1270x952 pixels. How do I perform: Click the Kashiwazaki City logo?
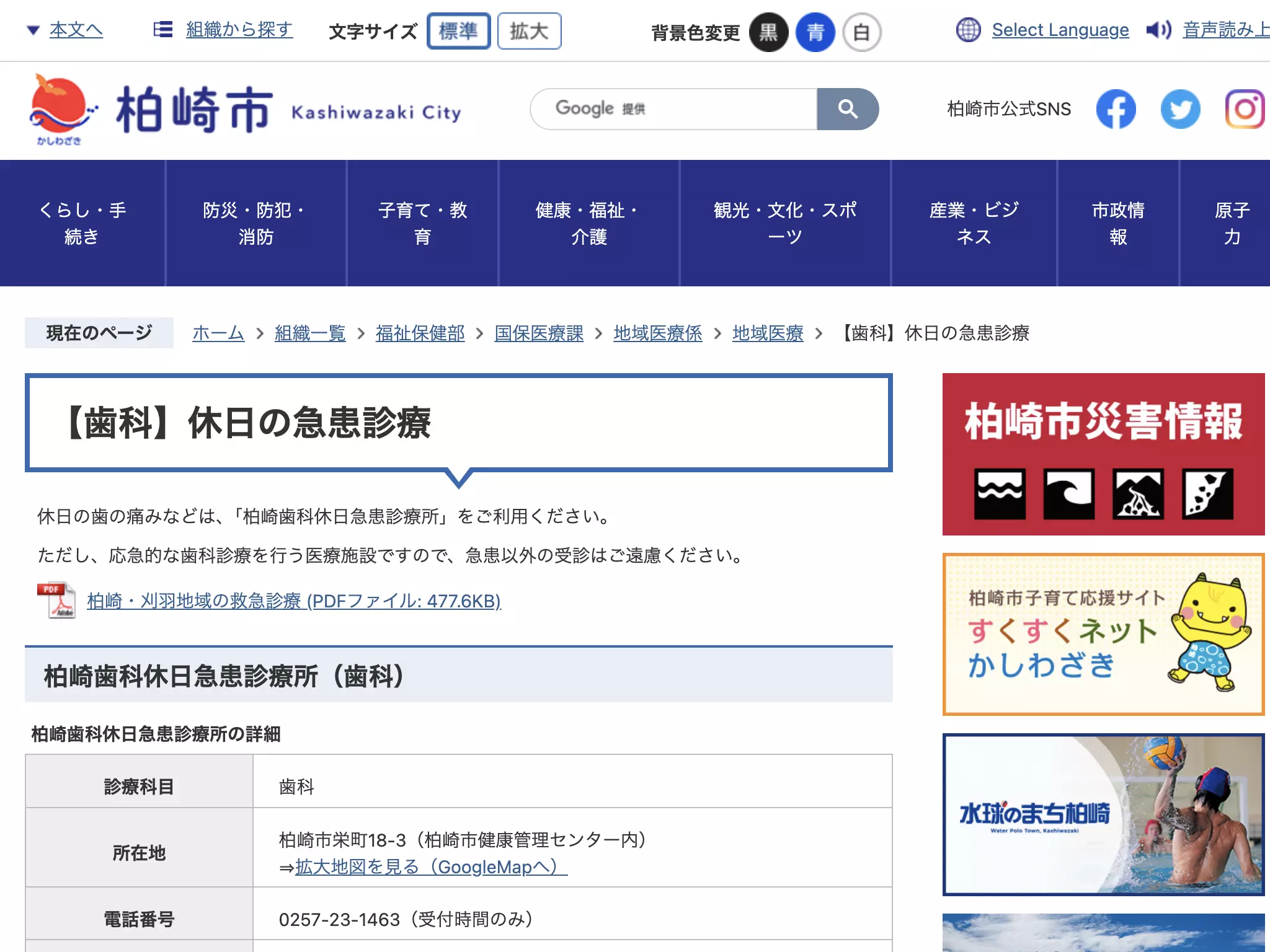click(x=245, y=110)
